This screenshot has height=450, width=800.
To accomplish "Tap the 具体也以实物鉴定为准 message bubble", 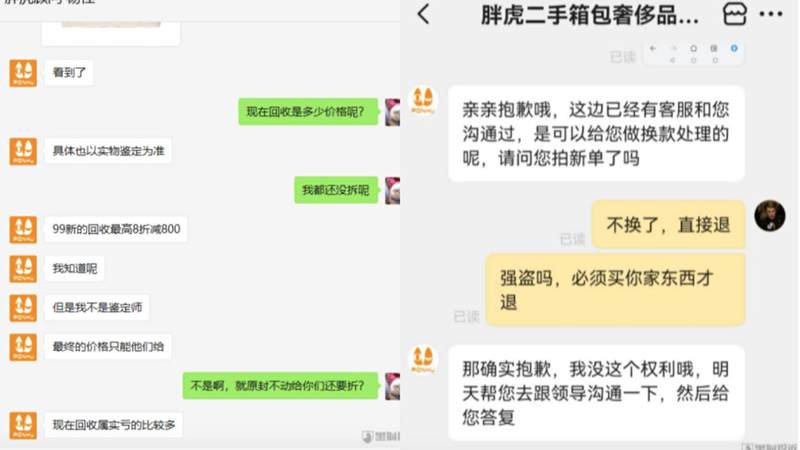I will click(x=108, y=151).
